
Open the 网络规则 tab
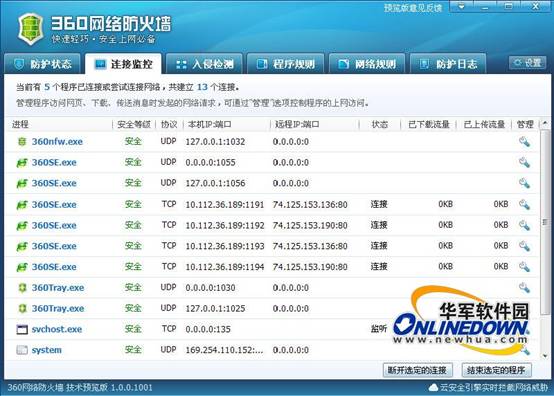click(367, 64)
